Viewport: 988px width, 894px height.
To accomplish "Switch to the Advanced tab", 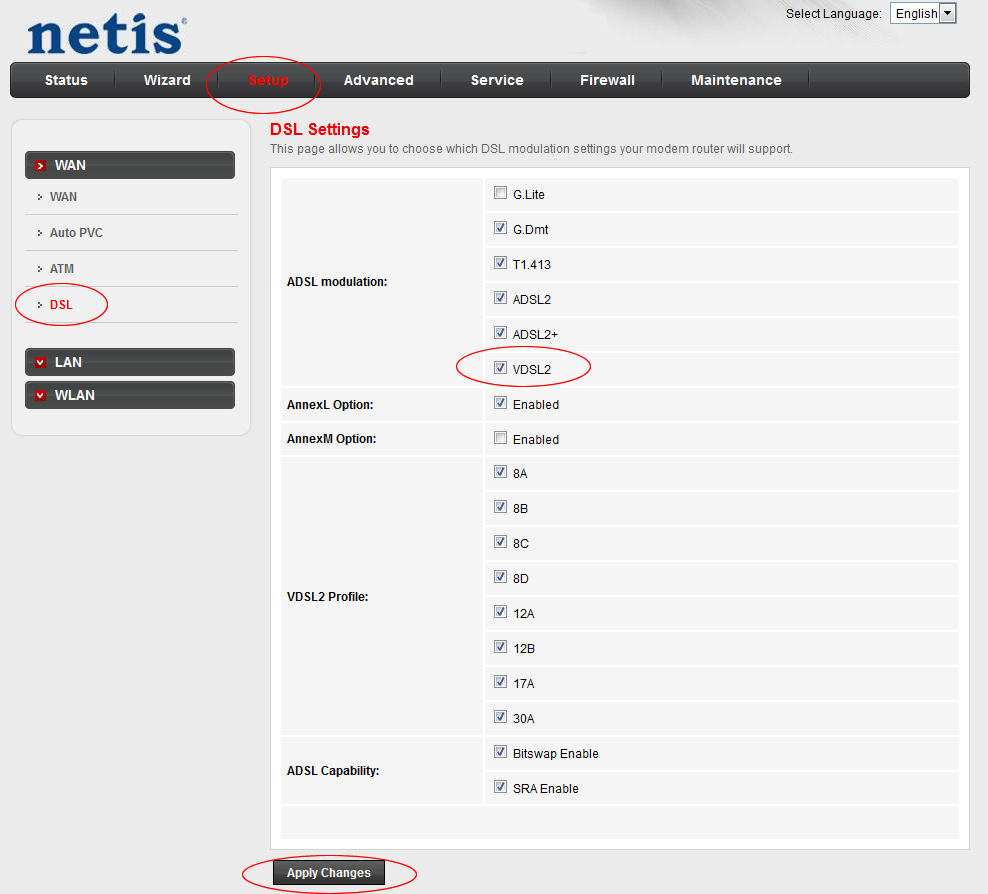I will tap(378, 80).
